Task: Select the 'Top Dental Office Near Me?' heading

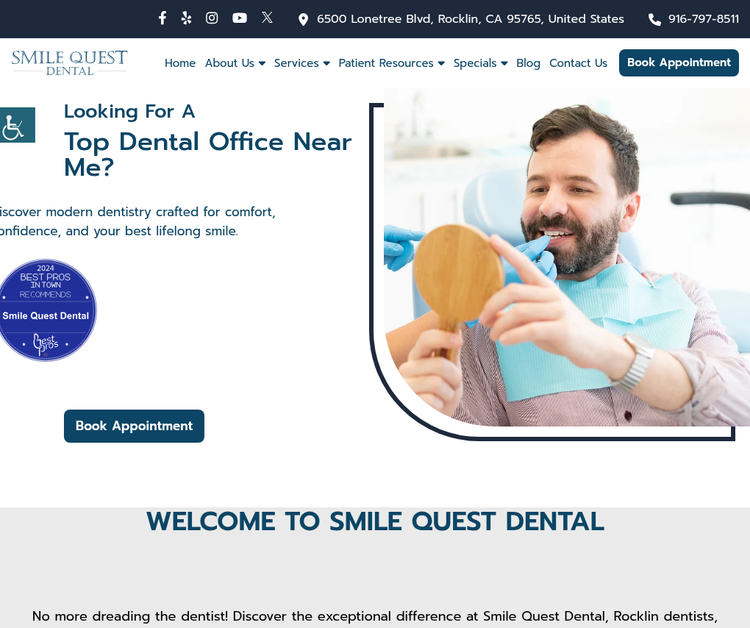Action: click(208, 154)
